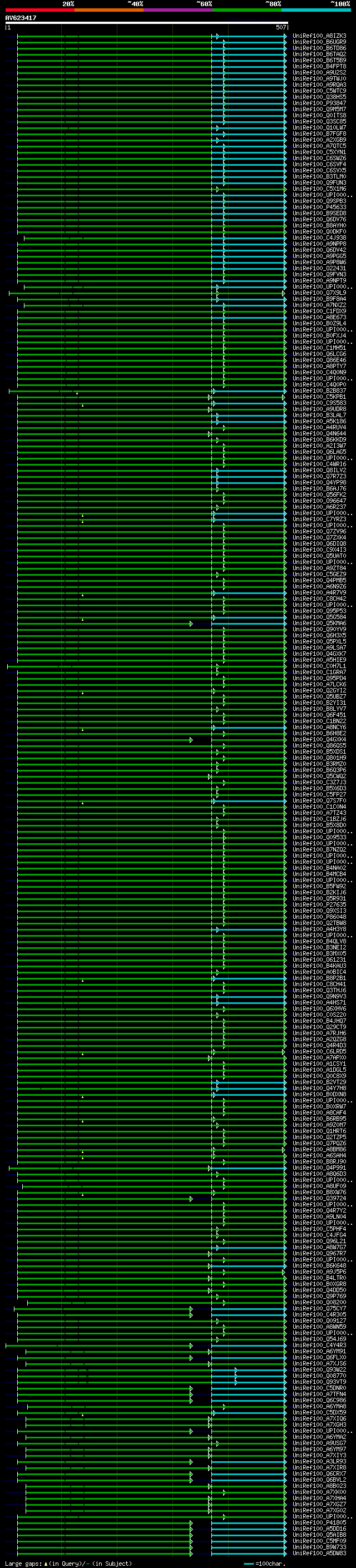
Task: Select subject UniRef100_B4FPT8
Action: [319, 66]
